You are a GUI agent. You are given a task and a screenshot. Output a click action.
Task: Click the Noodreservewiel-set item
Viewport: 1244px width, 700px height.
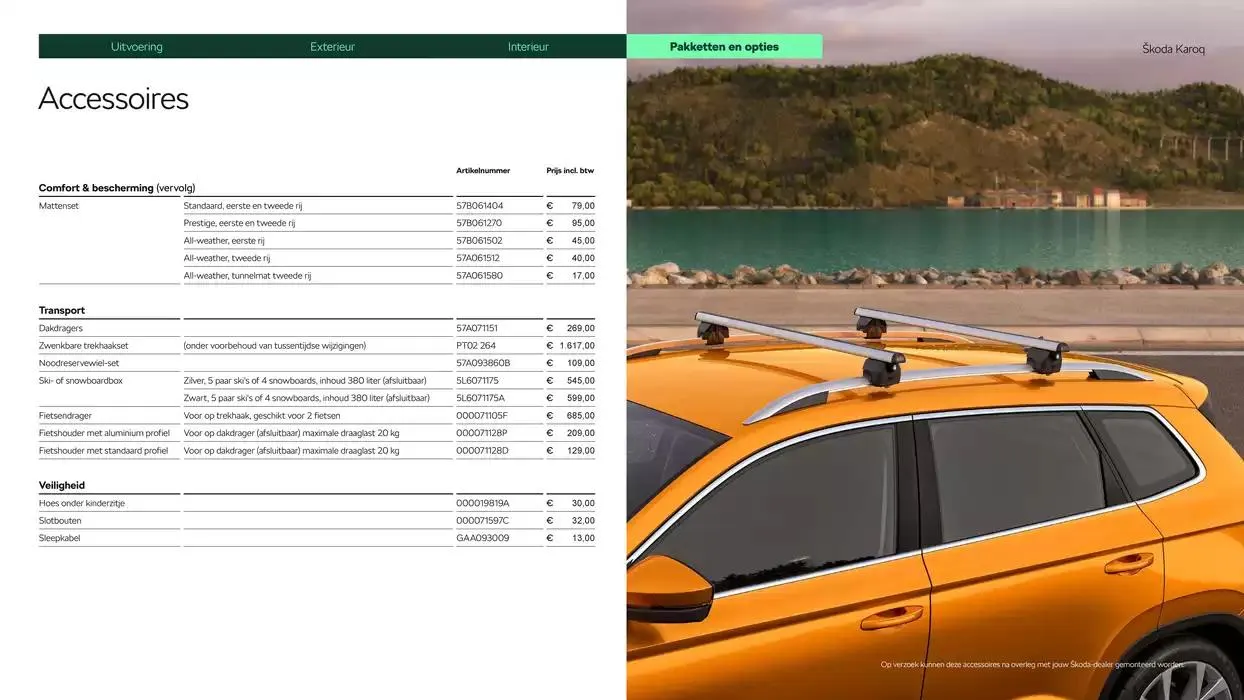point(79,363)
